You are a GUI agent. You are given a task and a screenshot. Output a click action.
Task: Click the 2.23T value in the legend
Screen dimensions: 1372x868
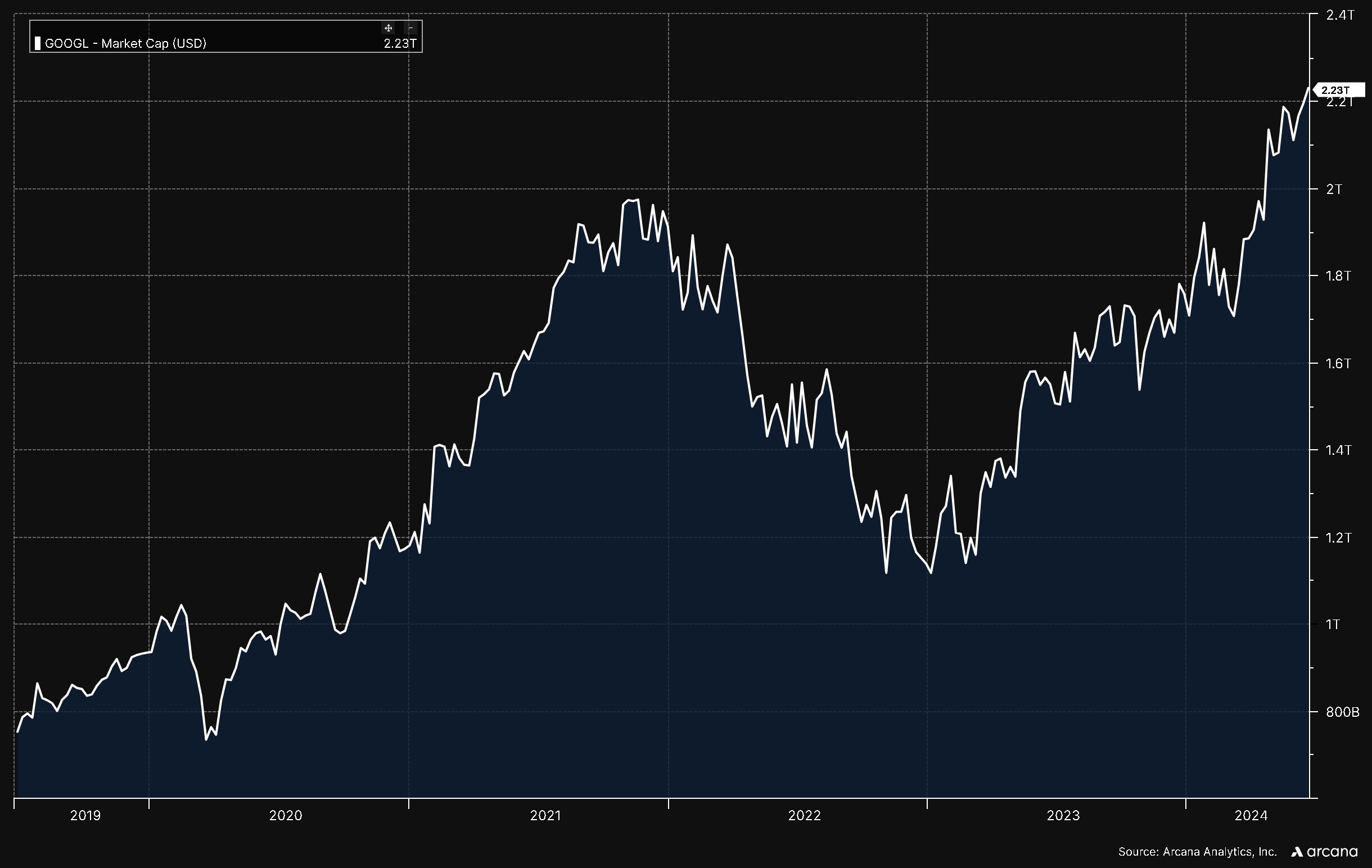(400, 43)
